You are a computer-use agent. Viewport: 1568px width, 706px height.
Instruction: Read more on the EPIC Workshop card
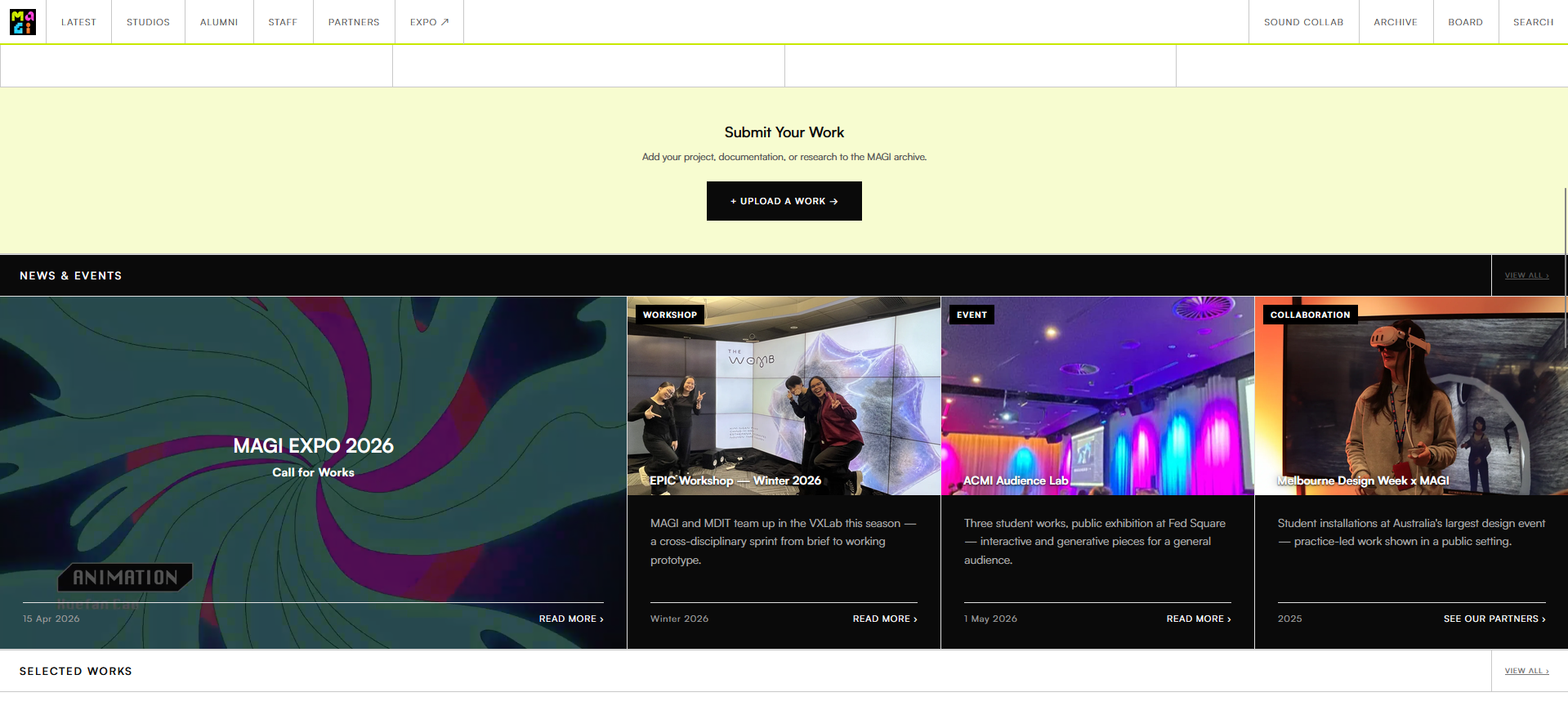(x=885, y=619)
